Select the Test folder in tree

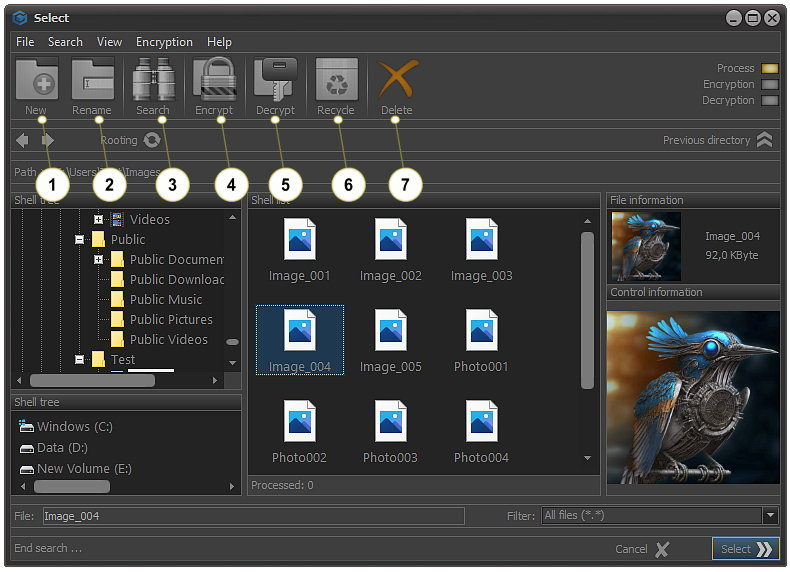coord(113,359)
